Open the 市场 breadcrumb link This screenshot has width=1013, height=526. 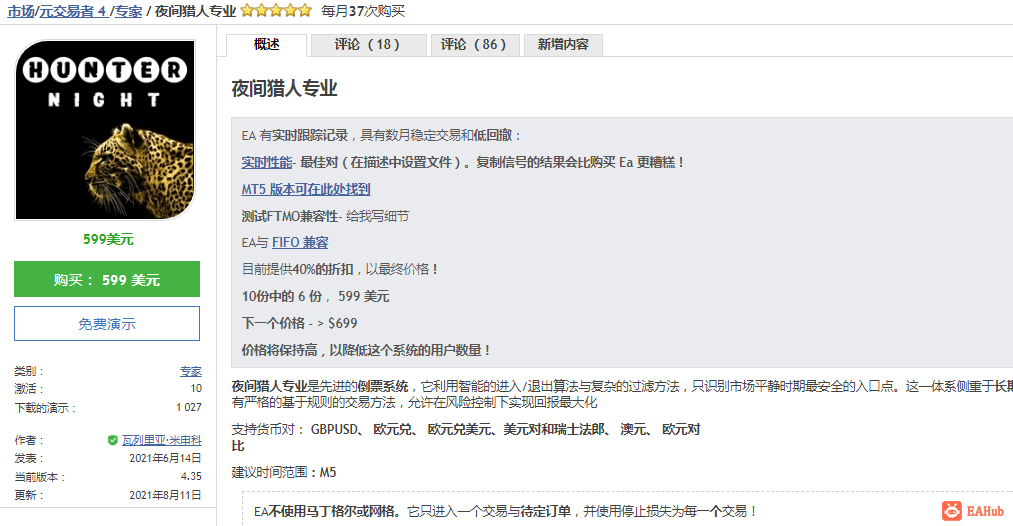(x=21, y=11)
